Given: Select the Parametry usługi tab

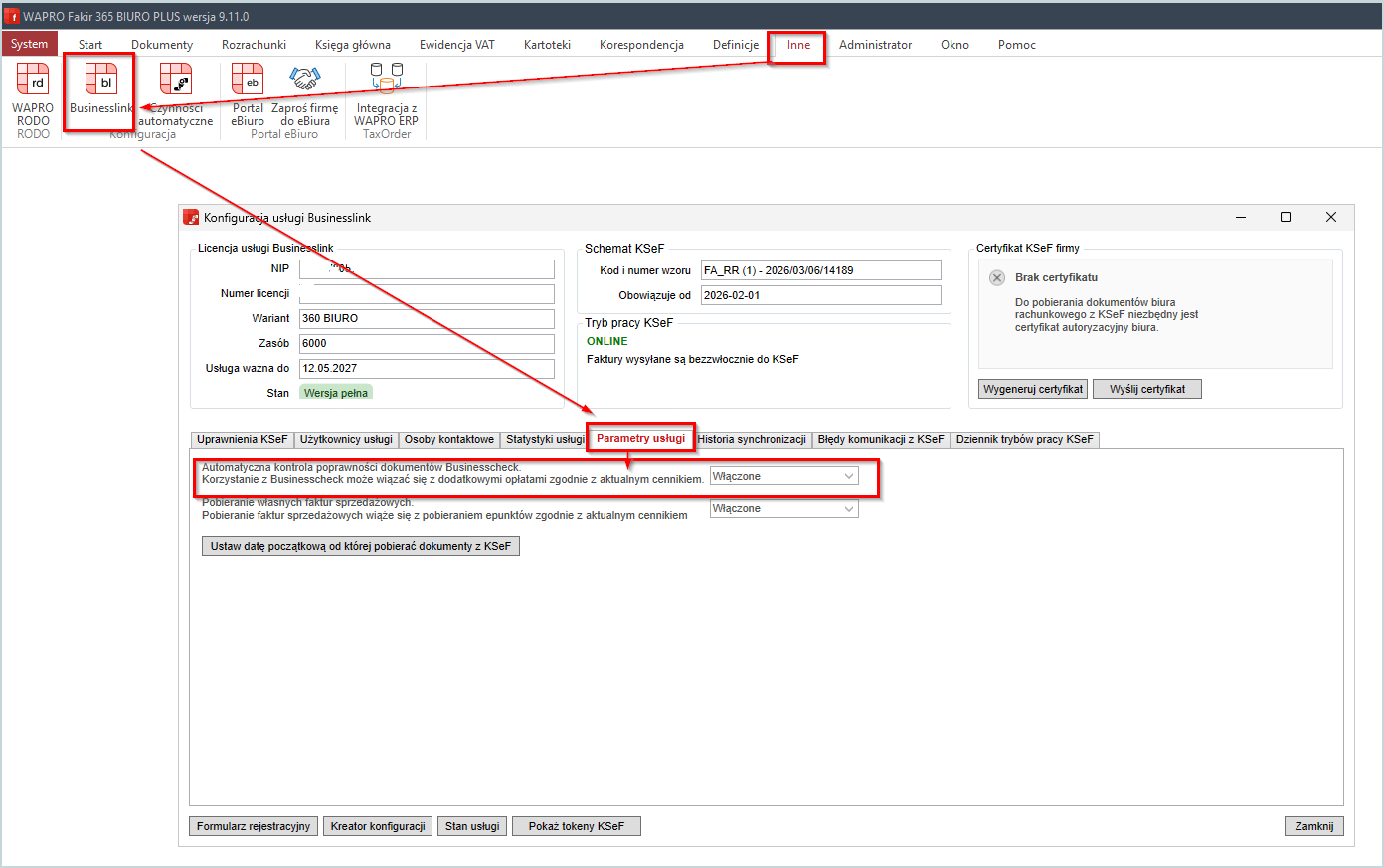Looking at the screenshot, I should pos(640,438).
